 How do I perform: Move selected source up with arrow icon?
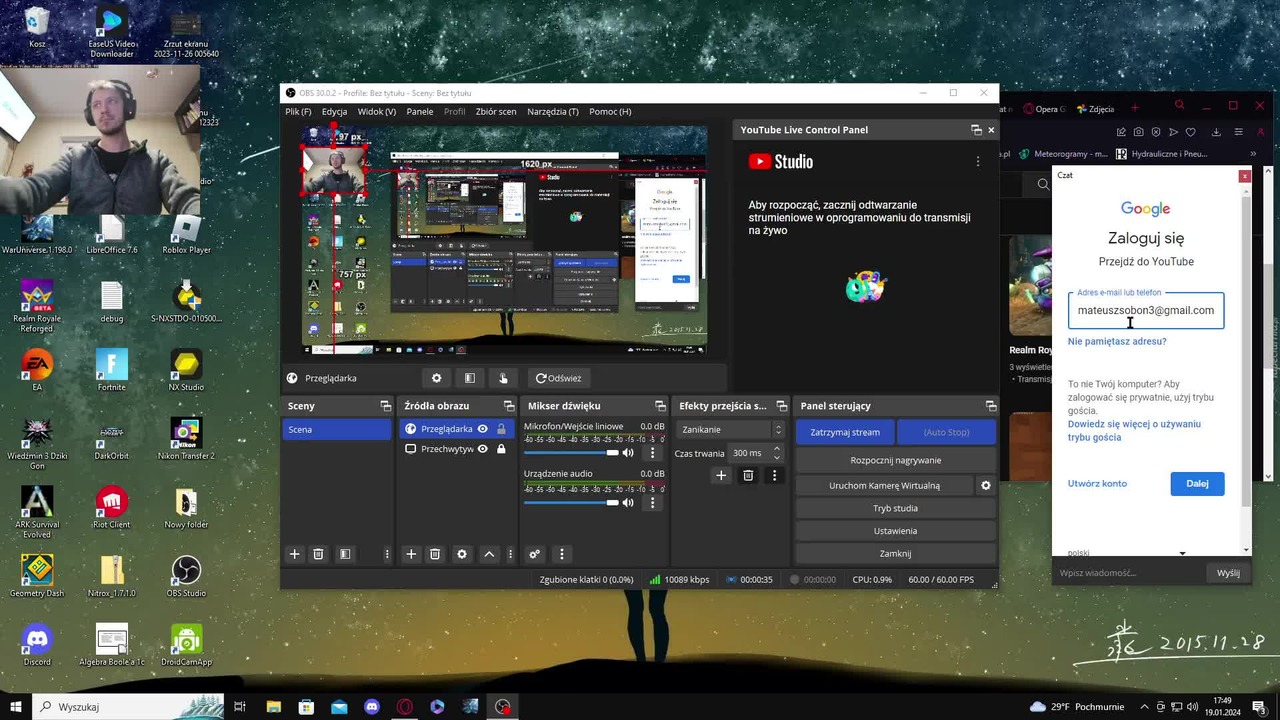coord(489,554)
